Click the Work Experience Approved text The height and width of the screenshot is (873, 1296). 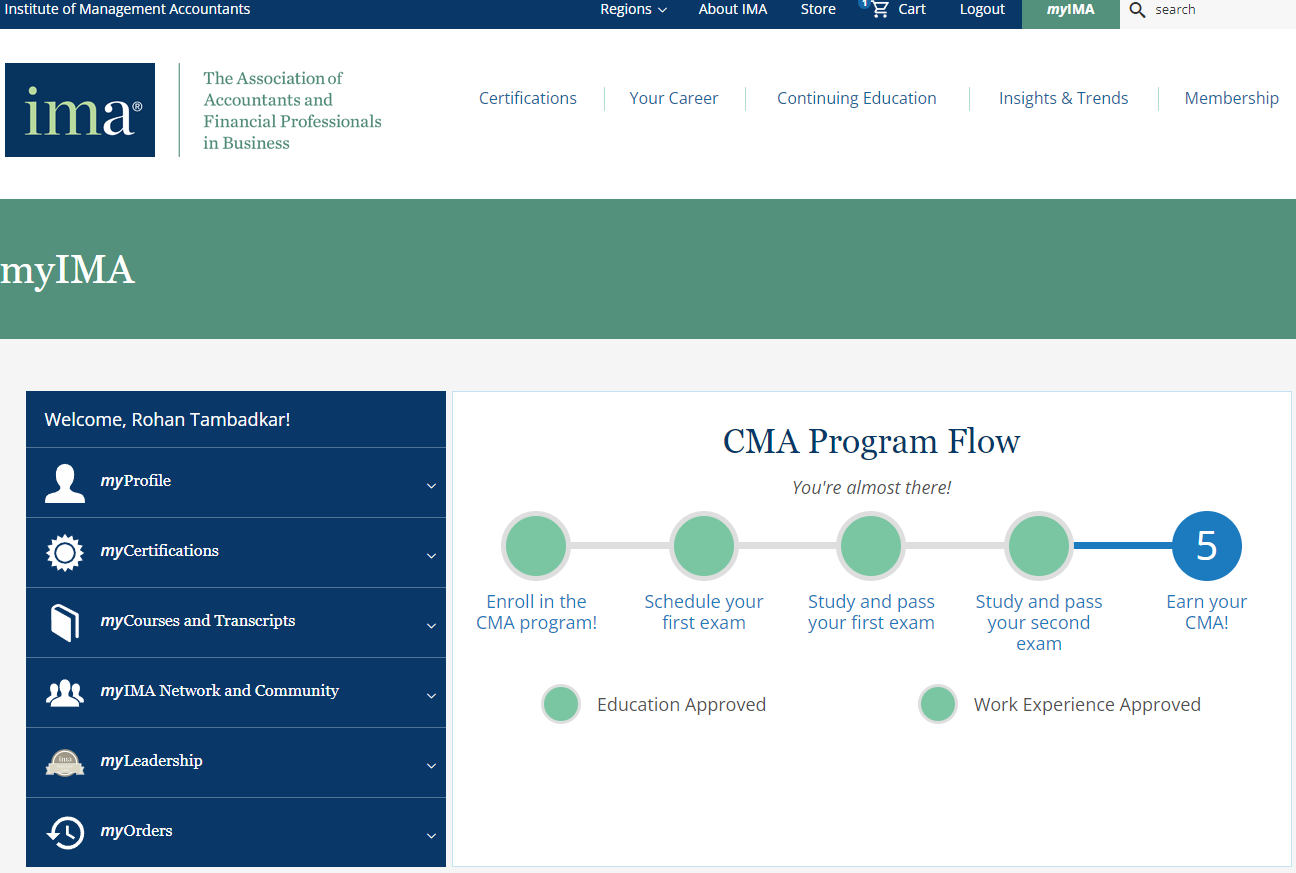pyautogui.click(x=1088, y=705)
